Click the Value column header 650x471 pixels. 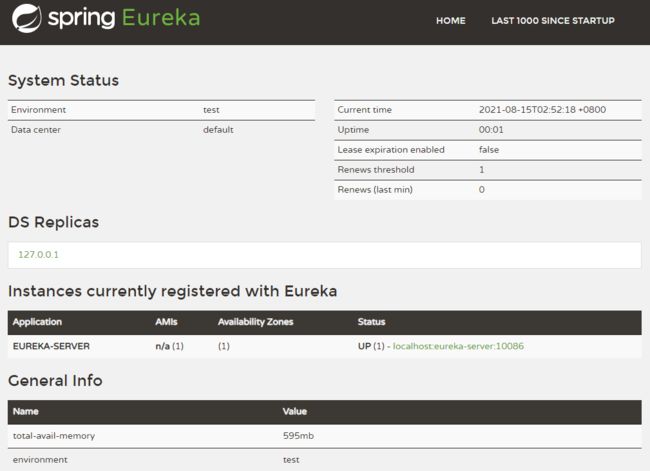point(295,412)
